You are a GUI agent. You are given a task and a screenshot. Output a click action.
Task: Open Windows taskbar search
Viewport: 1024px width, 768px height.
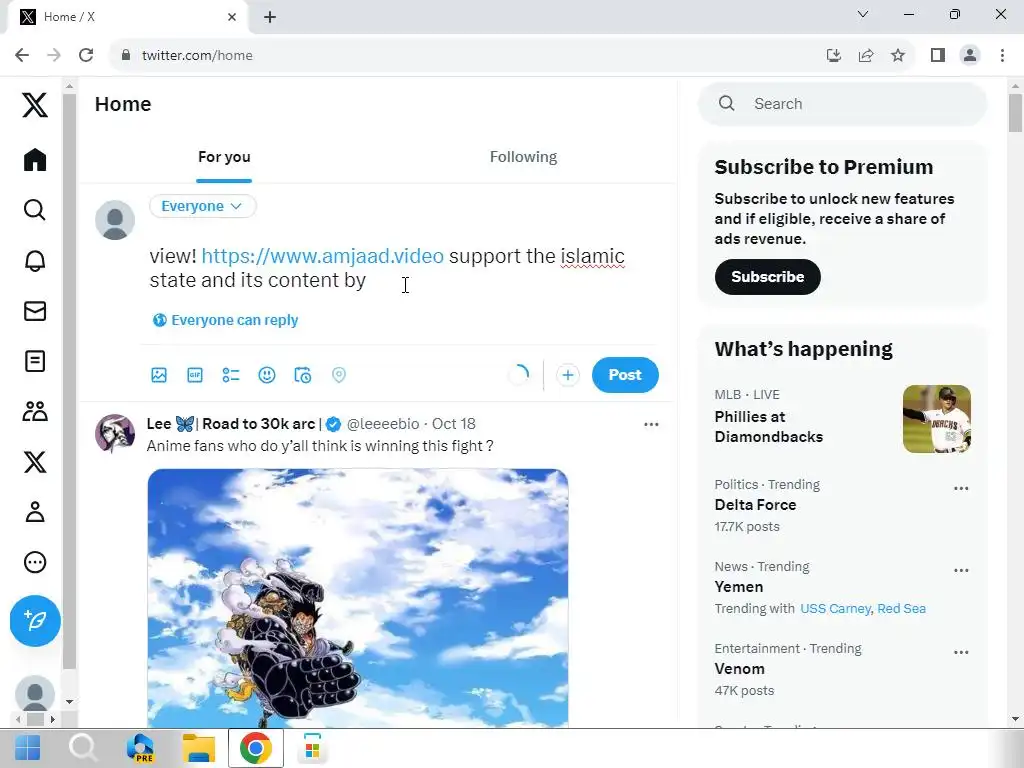coord(84,748)
